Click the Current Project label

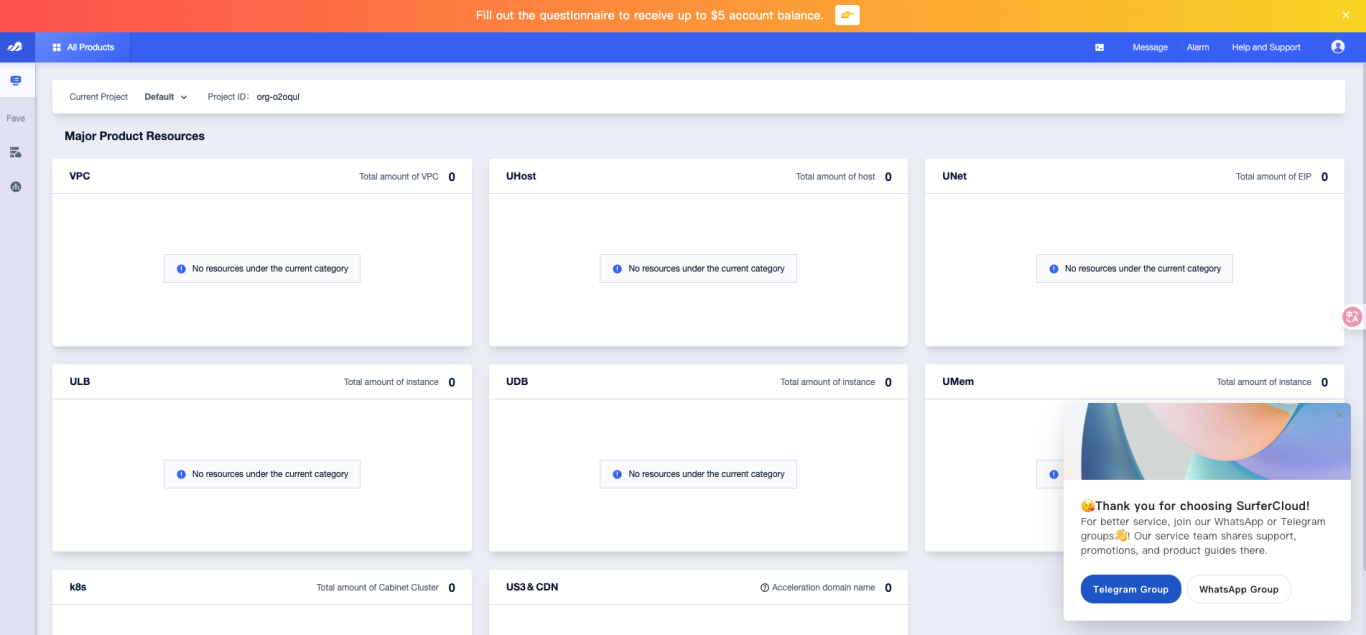pos(99,97)
